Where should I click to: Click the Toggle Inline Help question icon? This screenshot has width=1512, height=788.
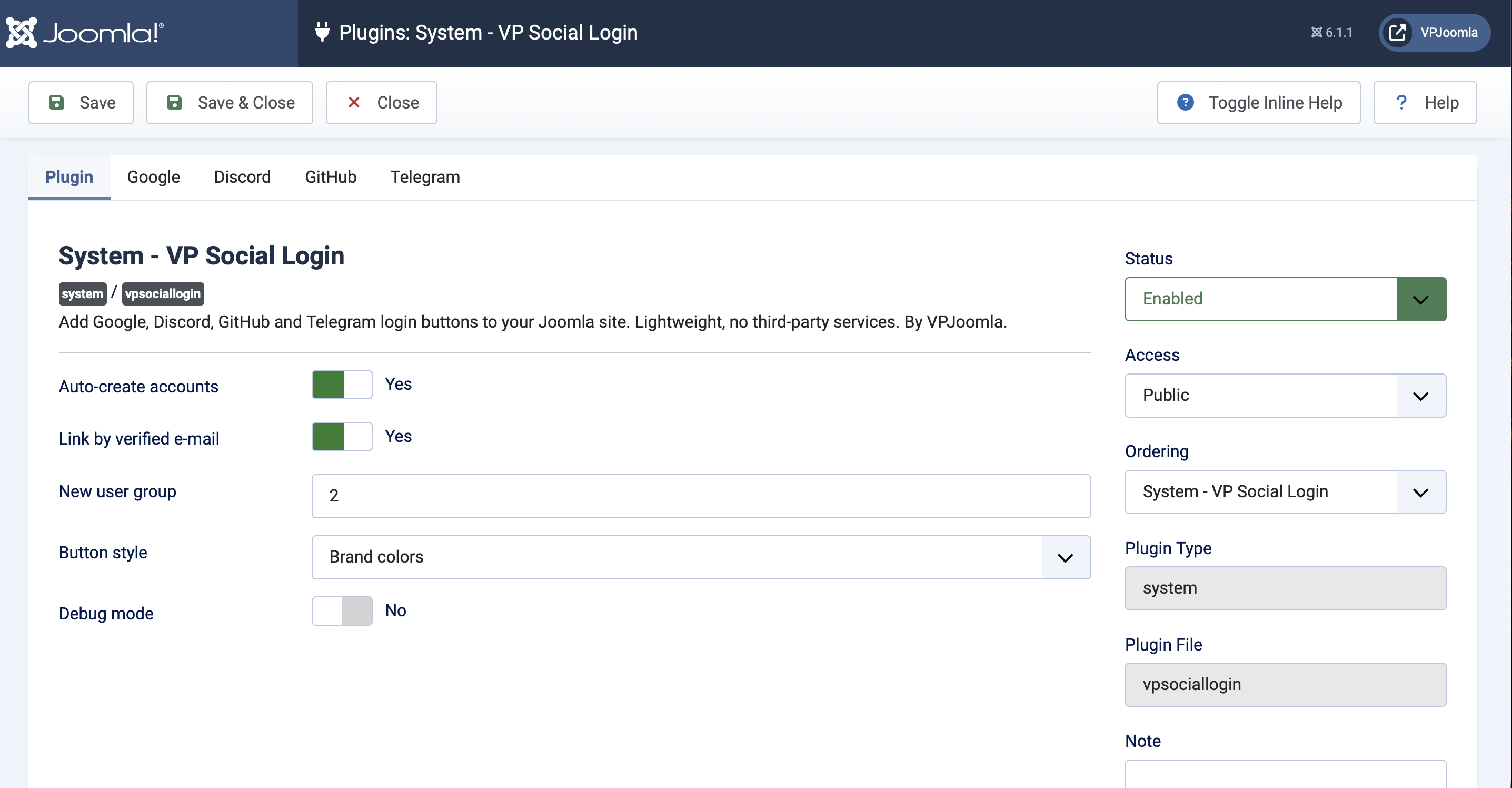1185,102
